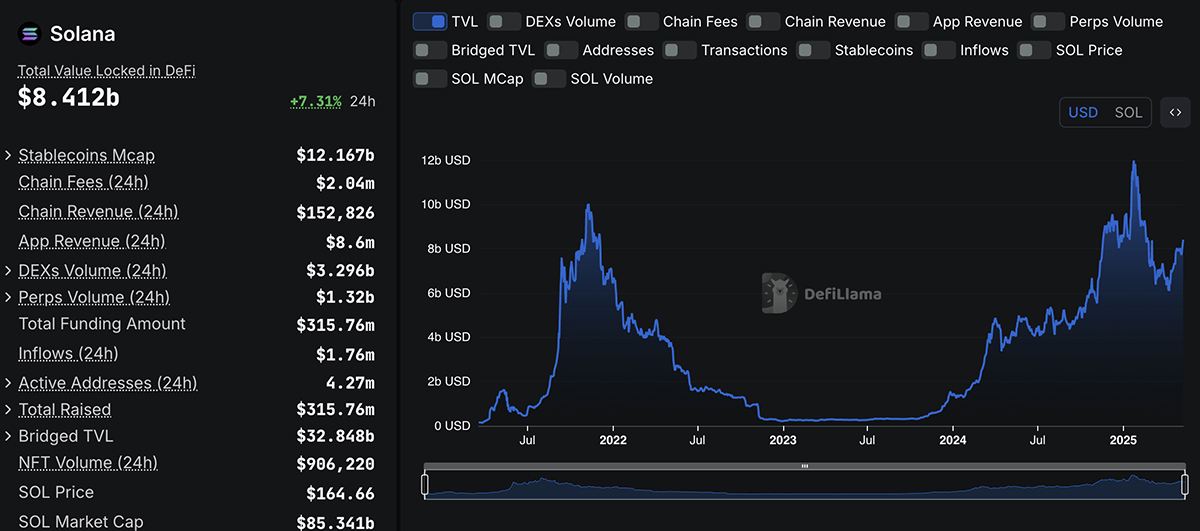Enable Bridged TVL chart toggle
The height and width of the screenshot is (531, 1200).
pos(429,50)
